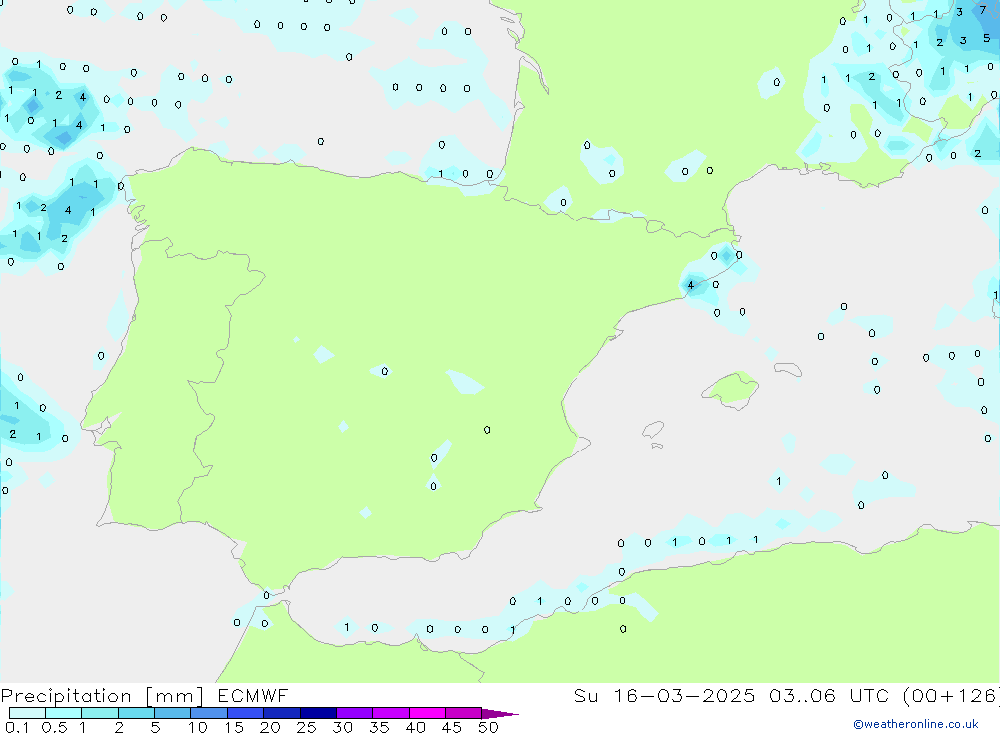The width and height of the screenshot is (1000, 733).
Task: Pick the 35–40 mm legend swatch
Action: [390, 713]
